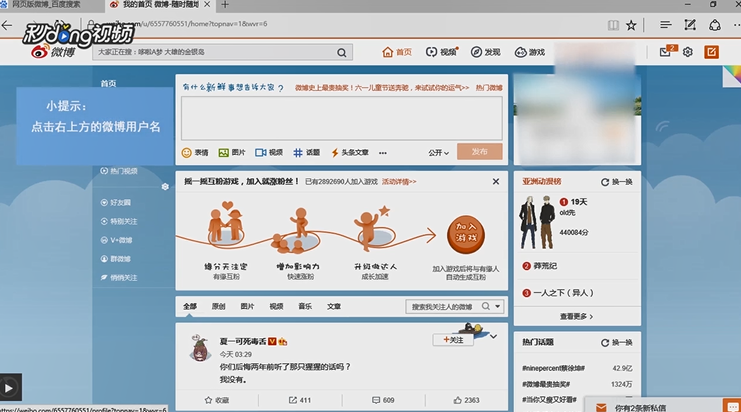Open the 六一儿童节 promo link
This screenshot has height=412, width=741.
tap(382, 88)
